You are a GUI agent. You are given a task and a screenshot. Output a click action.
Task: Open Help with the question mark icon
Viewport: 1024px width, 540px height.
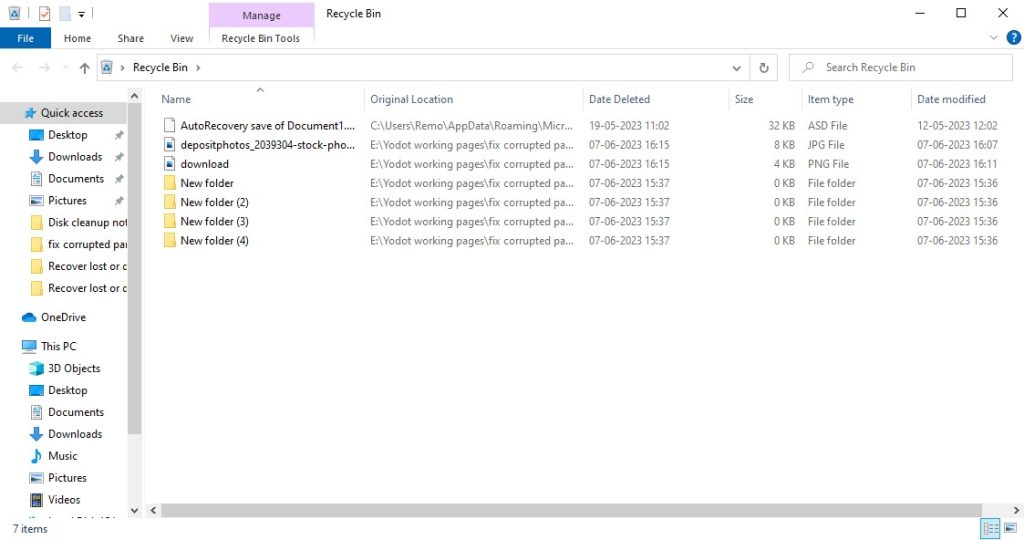[x=1014, y=38]
